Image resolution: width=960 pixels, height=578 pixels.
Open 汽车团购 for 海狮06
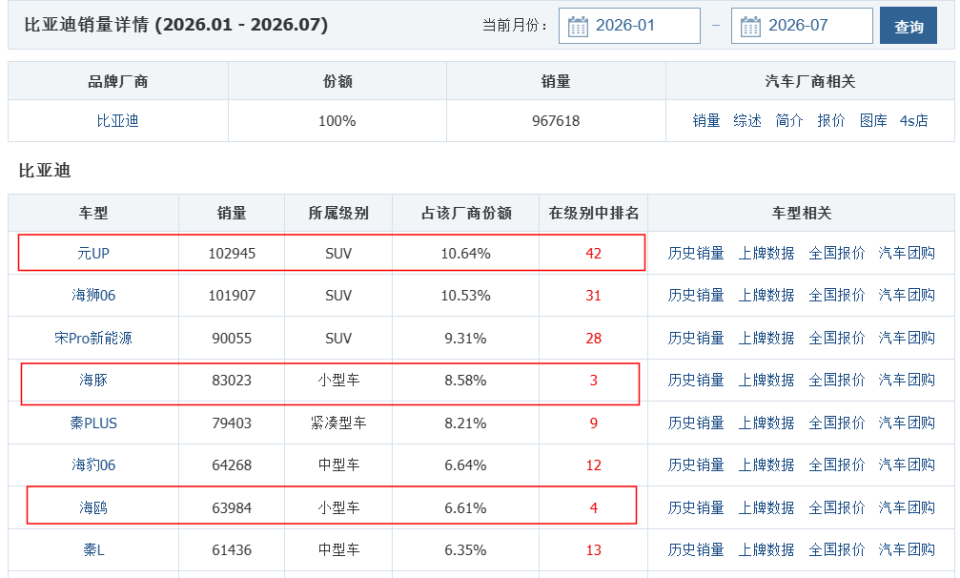pos(907,295)
